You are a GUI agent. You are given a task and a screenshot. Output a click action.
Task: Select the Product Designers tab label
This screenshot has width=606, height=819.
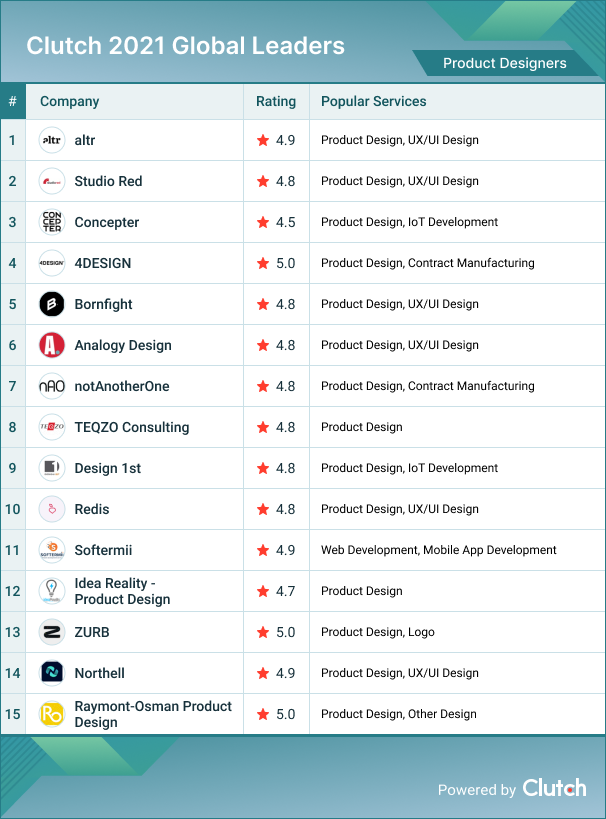pyautogui.click(x=504, y=63)
